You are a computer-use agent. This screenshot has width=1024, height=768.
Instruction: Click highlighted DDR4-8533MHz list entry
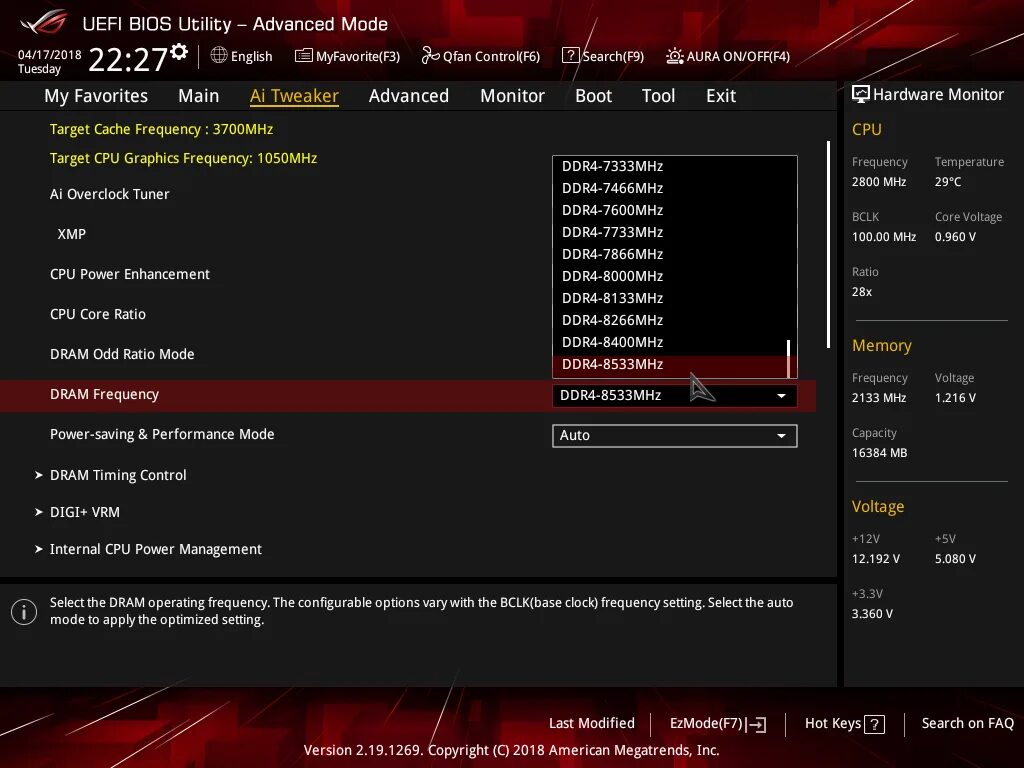point(670,365)
